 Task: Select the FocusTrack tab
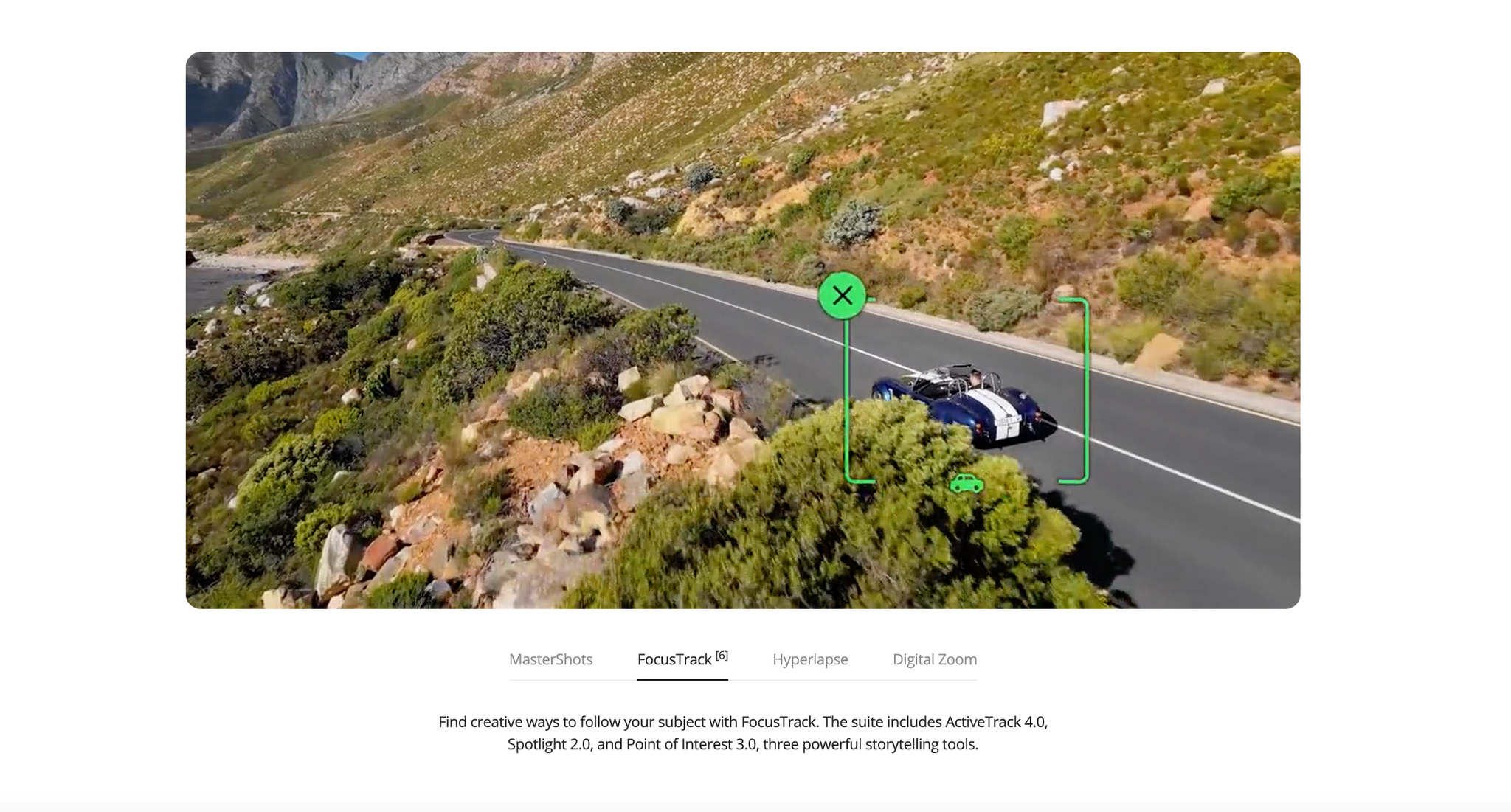coord(682,659)
